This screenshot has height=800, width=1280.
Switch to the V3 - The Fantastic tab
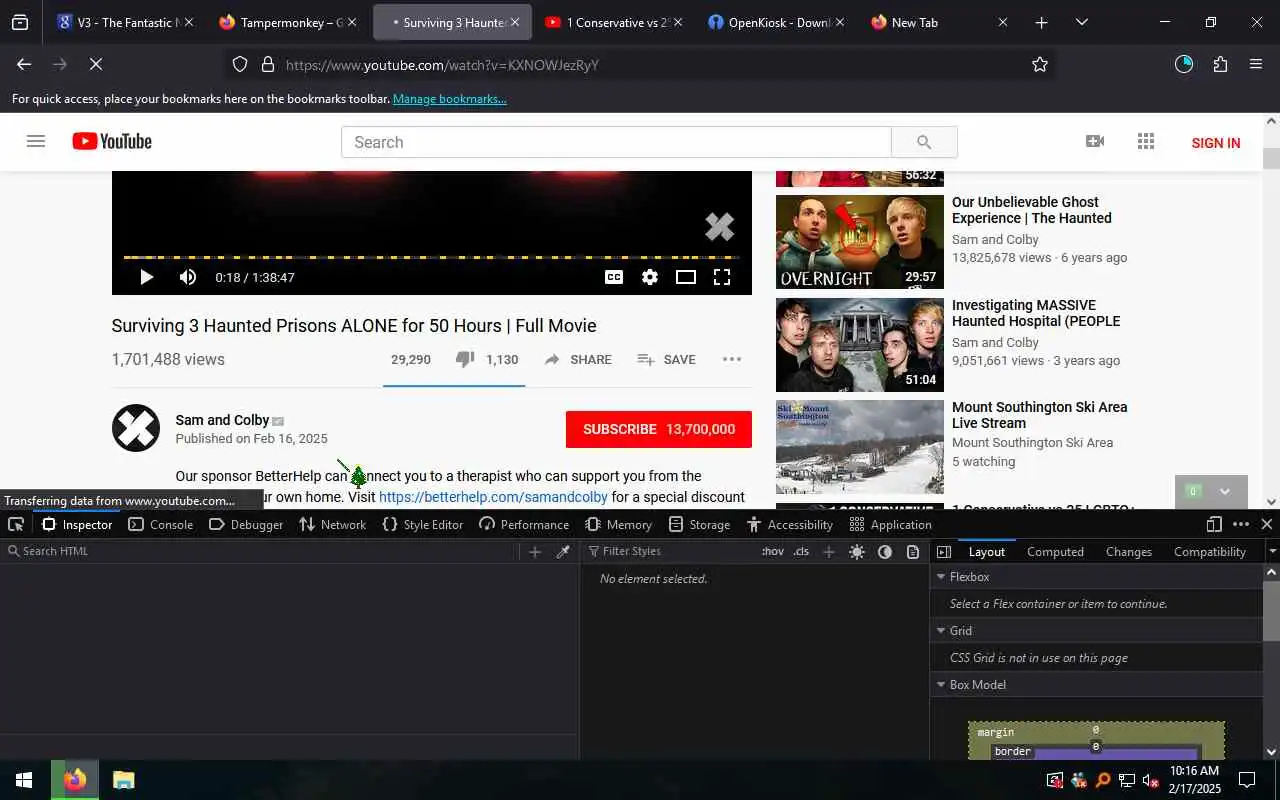[125, 22]
